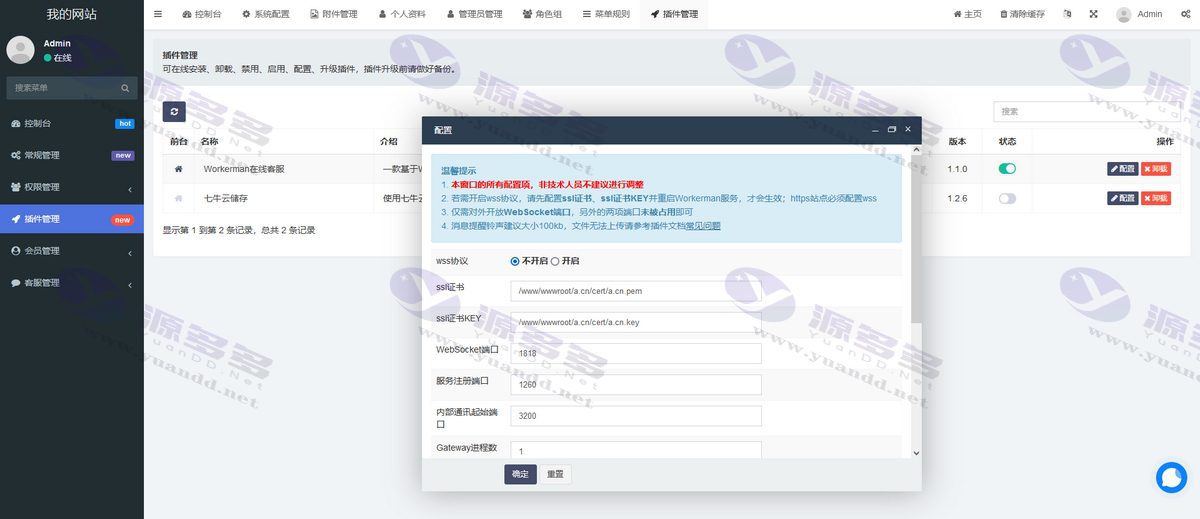This screenshot has width=1200, height=519.
Task: Click version 1.1.0 in the table
Action: coord(957,169)
